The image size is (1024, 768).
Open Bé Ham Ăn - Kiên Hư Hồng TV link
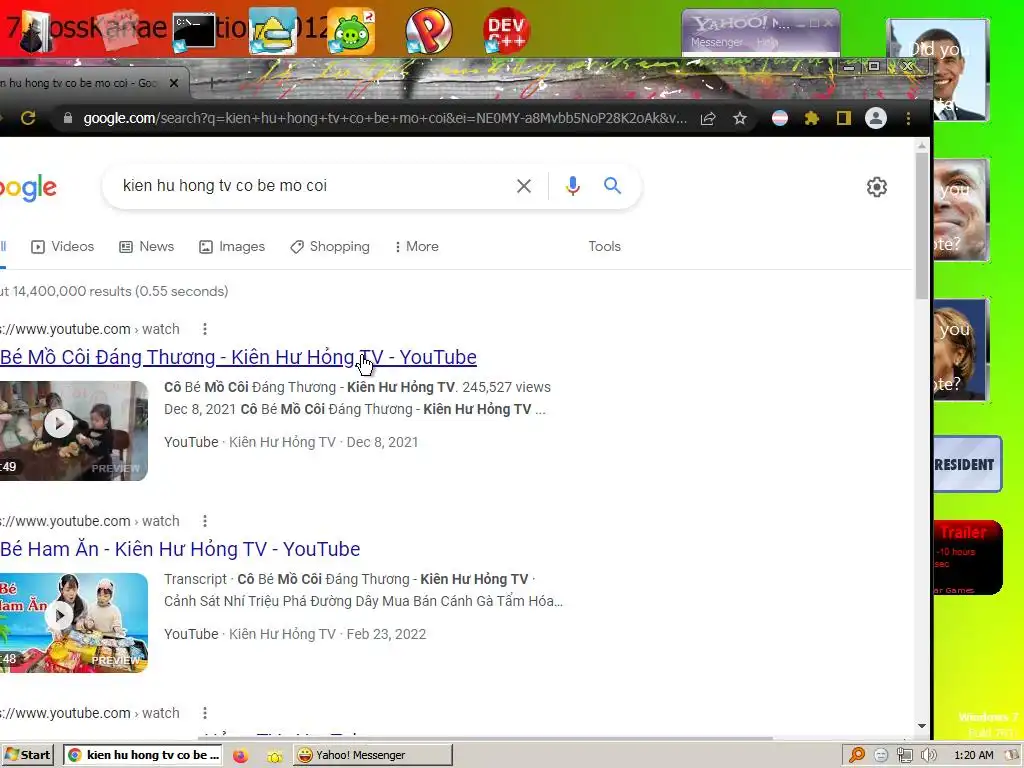pyautogui.click(x=180, y=549)
